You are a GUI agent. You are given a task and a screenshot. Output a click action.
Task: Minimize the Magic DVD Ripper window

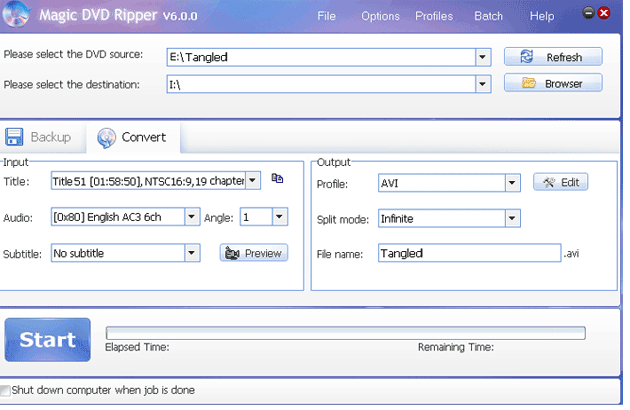tap(588, 13)
